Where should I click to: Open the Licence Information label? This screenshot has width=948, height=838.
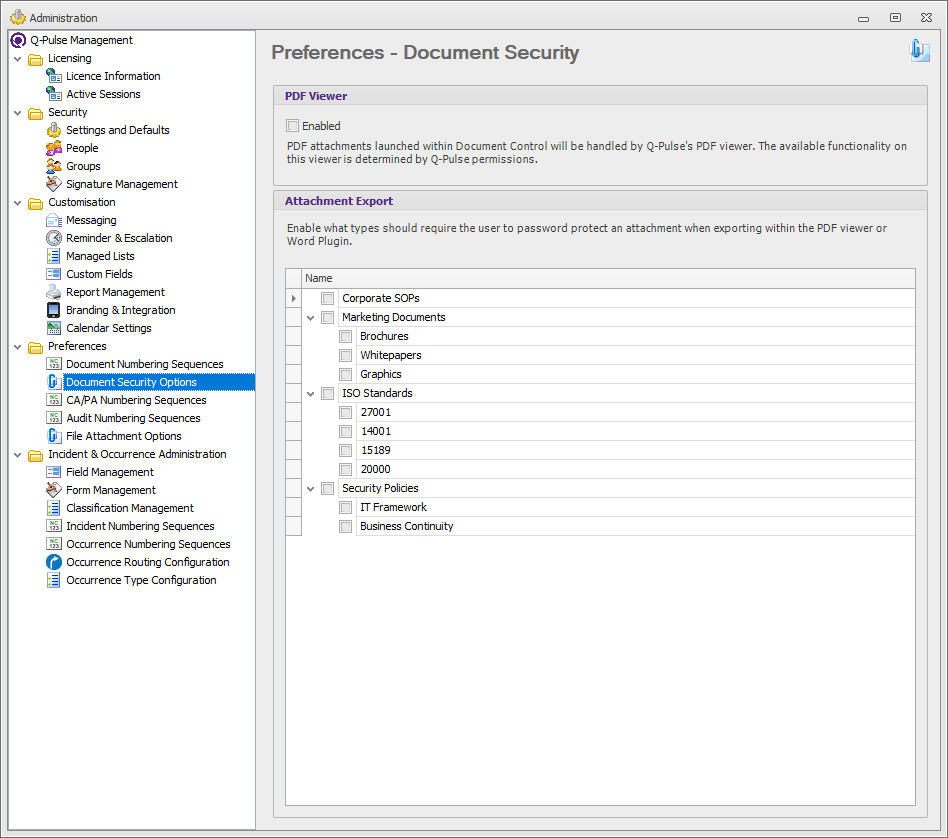[113, 76]
